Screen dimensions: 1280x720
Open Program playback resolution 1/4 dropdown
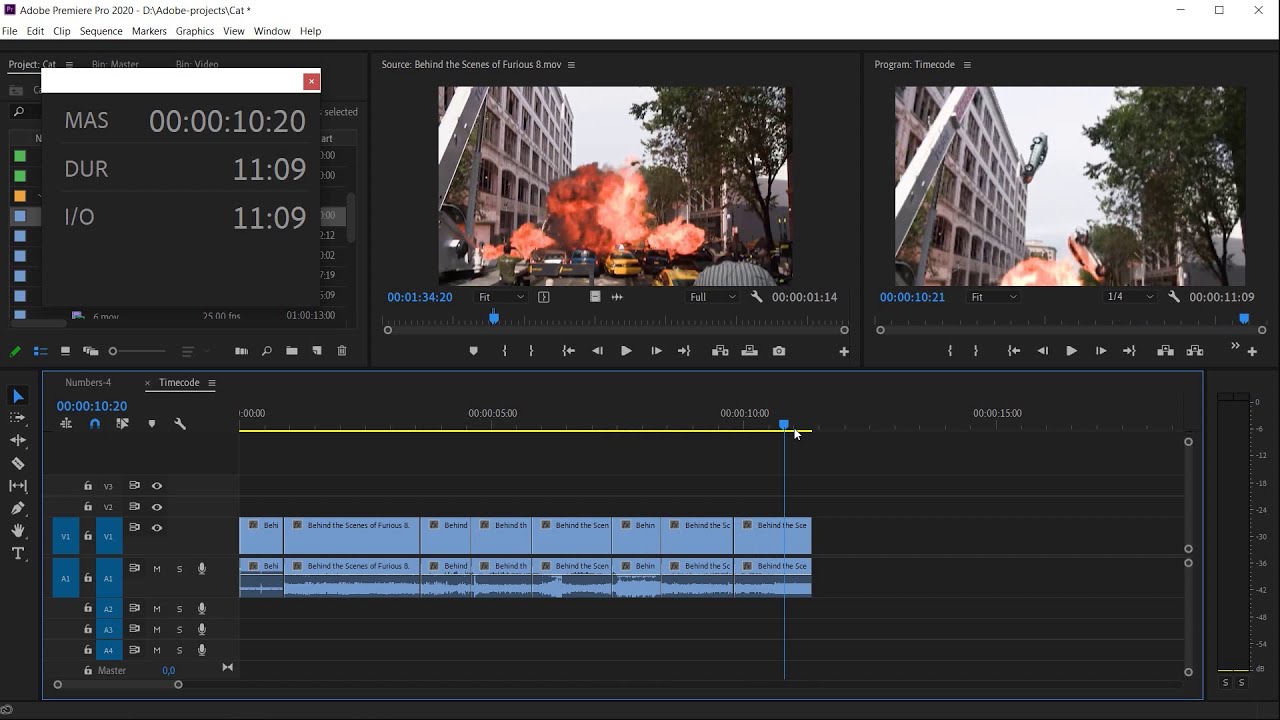tap(1130, 297)
